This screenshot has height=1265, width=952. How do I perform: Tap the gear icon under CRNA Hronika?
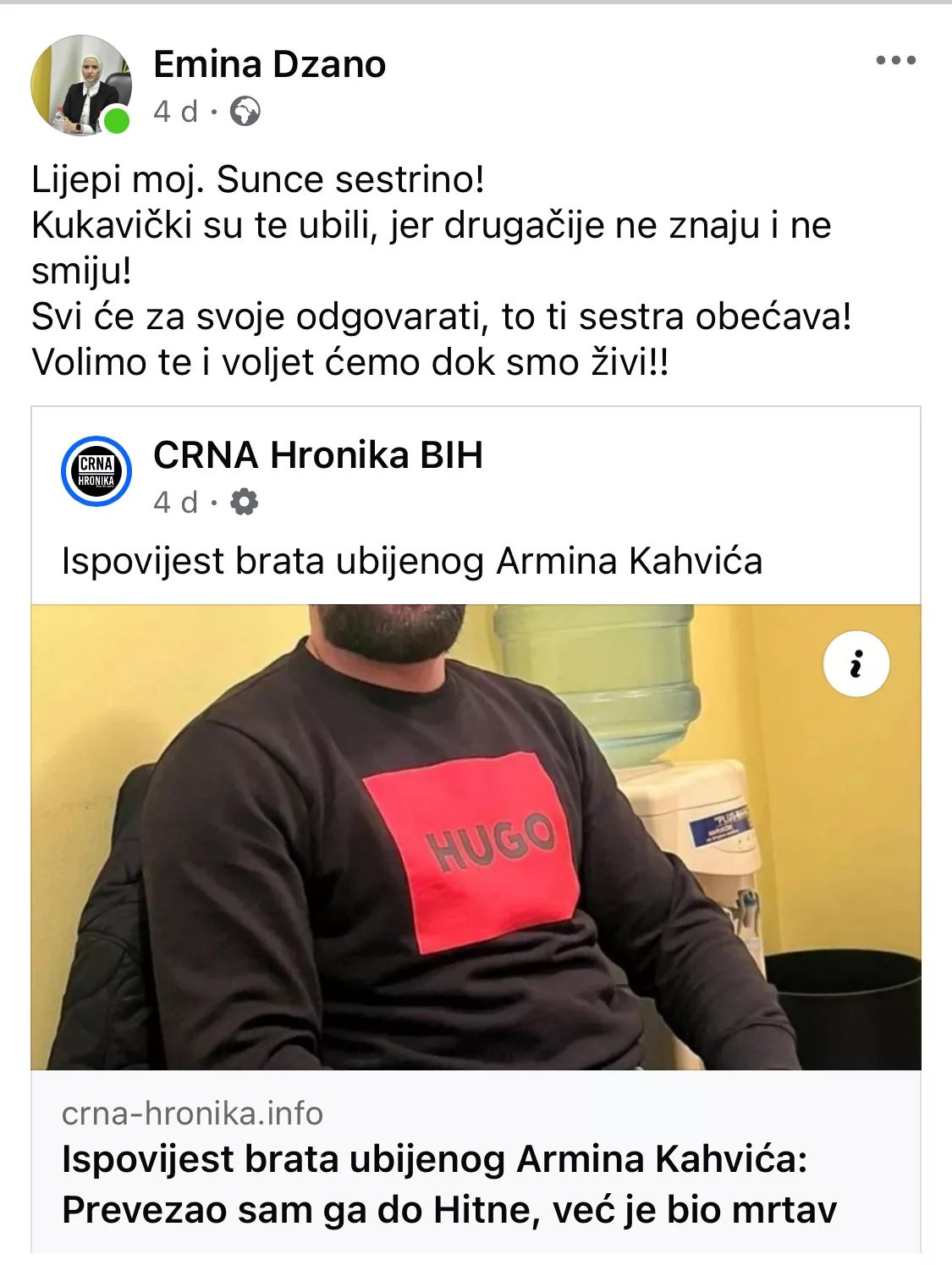[245, 502]
